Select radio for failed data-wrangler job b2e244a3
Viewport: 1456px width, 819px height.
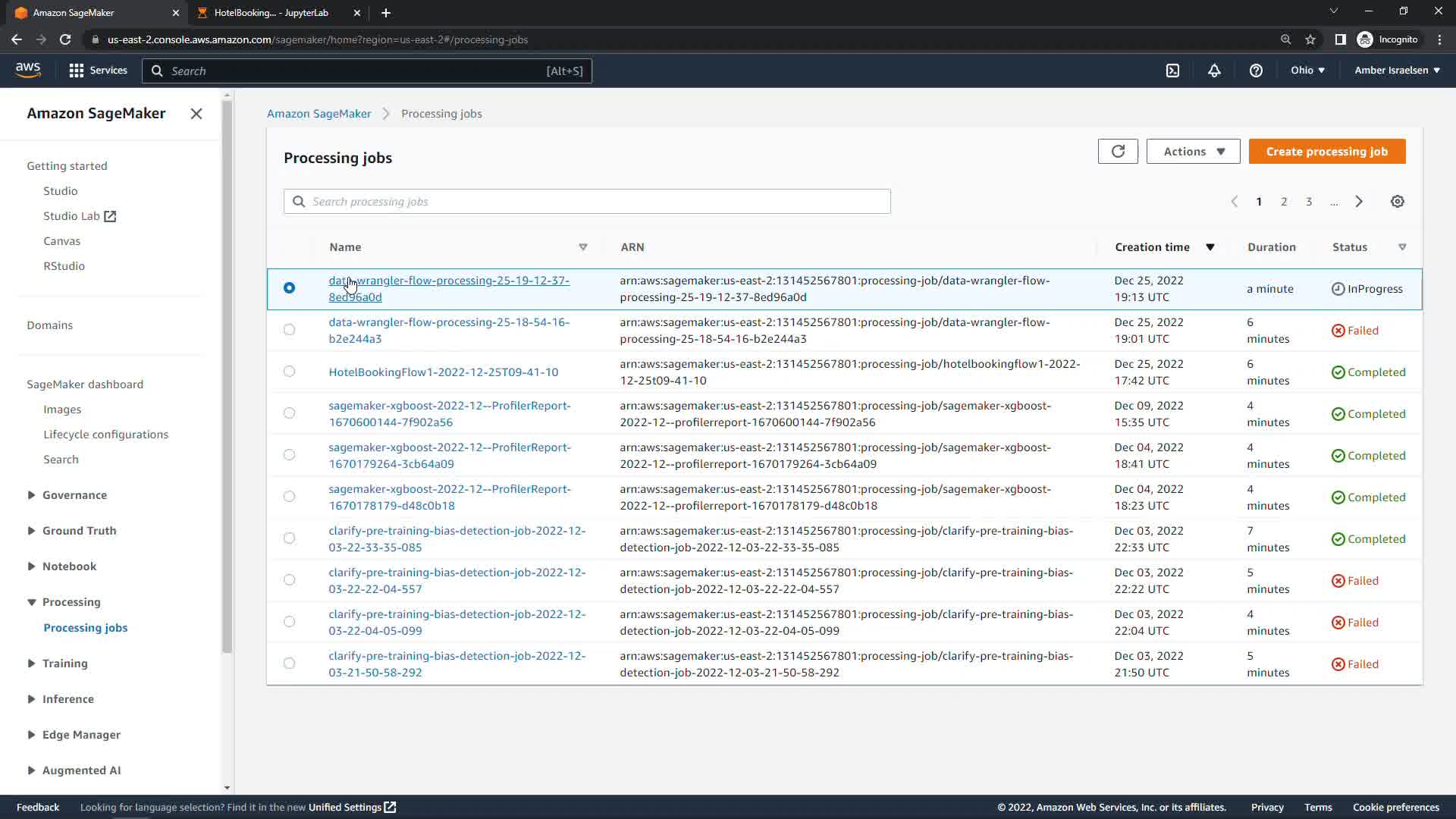coord(289,330)
